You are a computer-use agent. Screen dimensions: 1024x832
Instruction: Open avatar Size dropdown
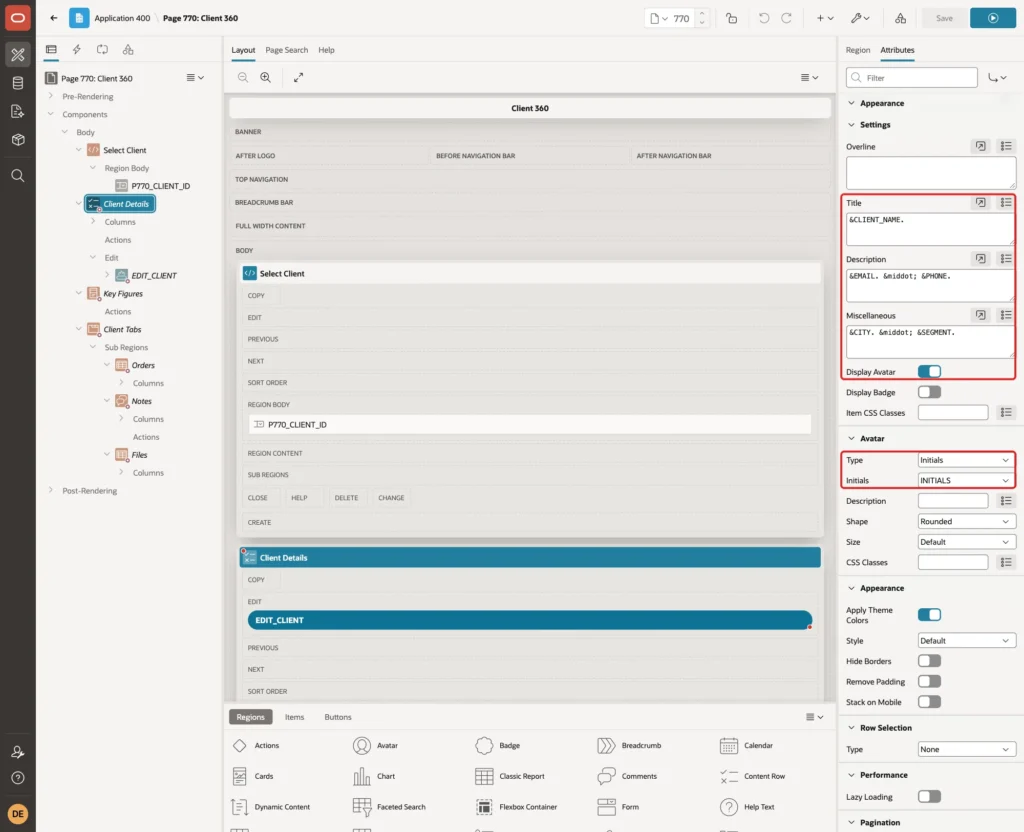click(x=966, y=541)
